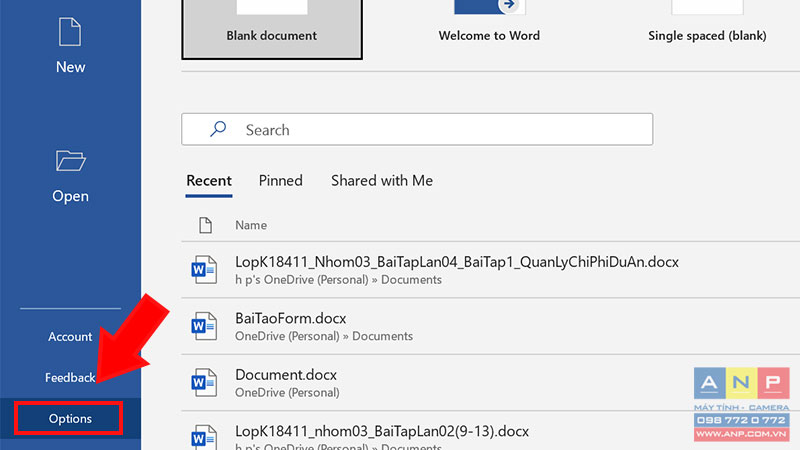This screenshot has height=450, width=800.
Task: Choose the Welcome to Word template
Action: pyautogui.click(x=489, y=35)
